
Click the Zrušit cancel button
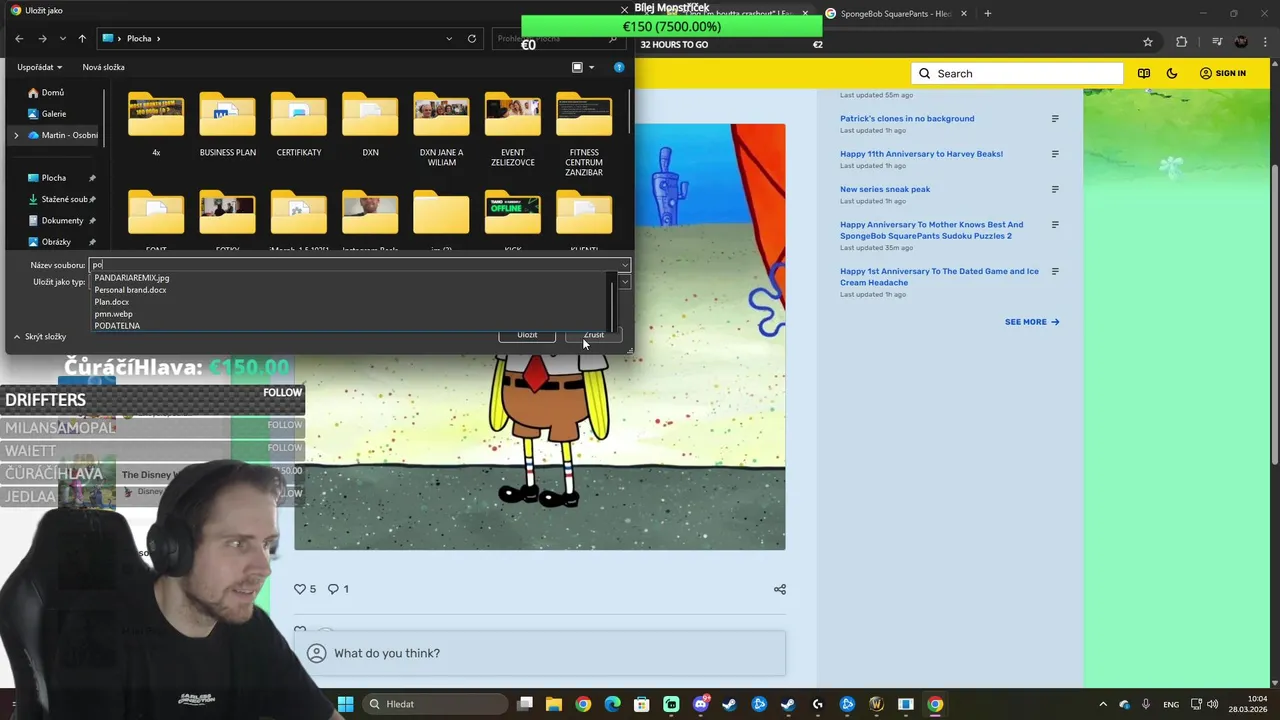[594, 335]
